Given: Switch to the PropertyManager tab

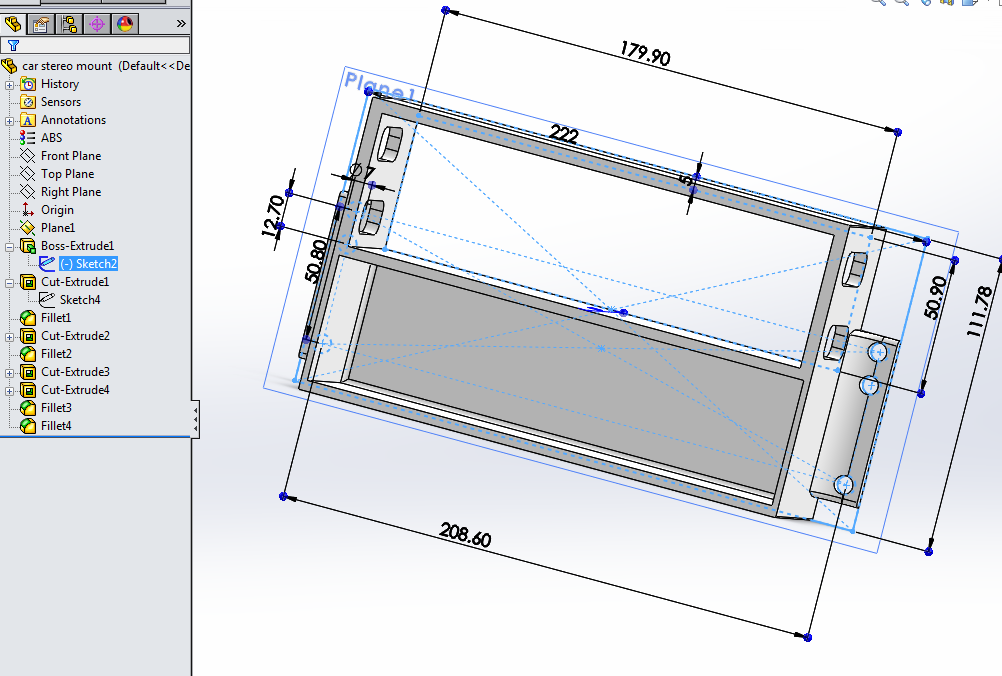Looking at the screenshot, I should click(x=41, y=23).
